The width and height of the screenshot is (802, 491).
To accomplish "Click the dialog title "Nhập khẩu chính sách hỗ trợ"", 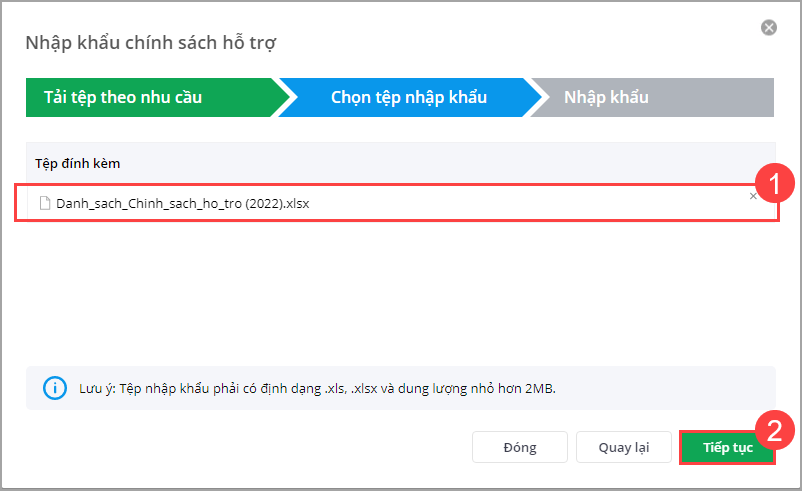I will pyautogui.click(x=150, y=42).
